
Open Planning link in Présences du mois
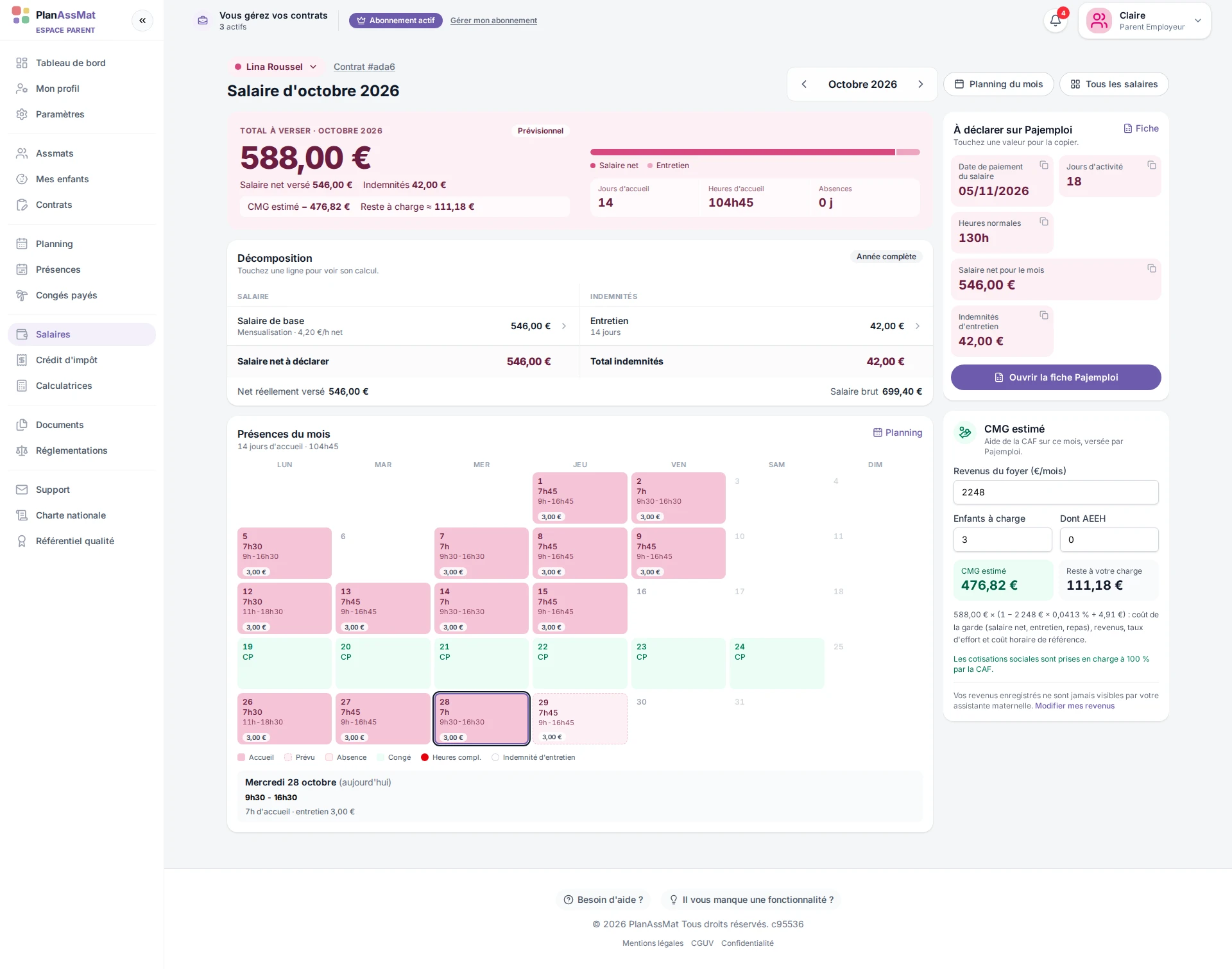[898, 433]
